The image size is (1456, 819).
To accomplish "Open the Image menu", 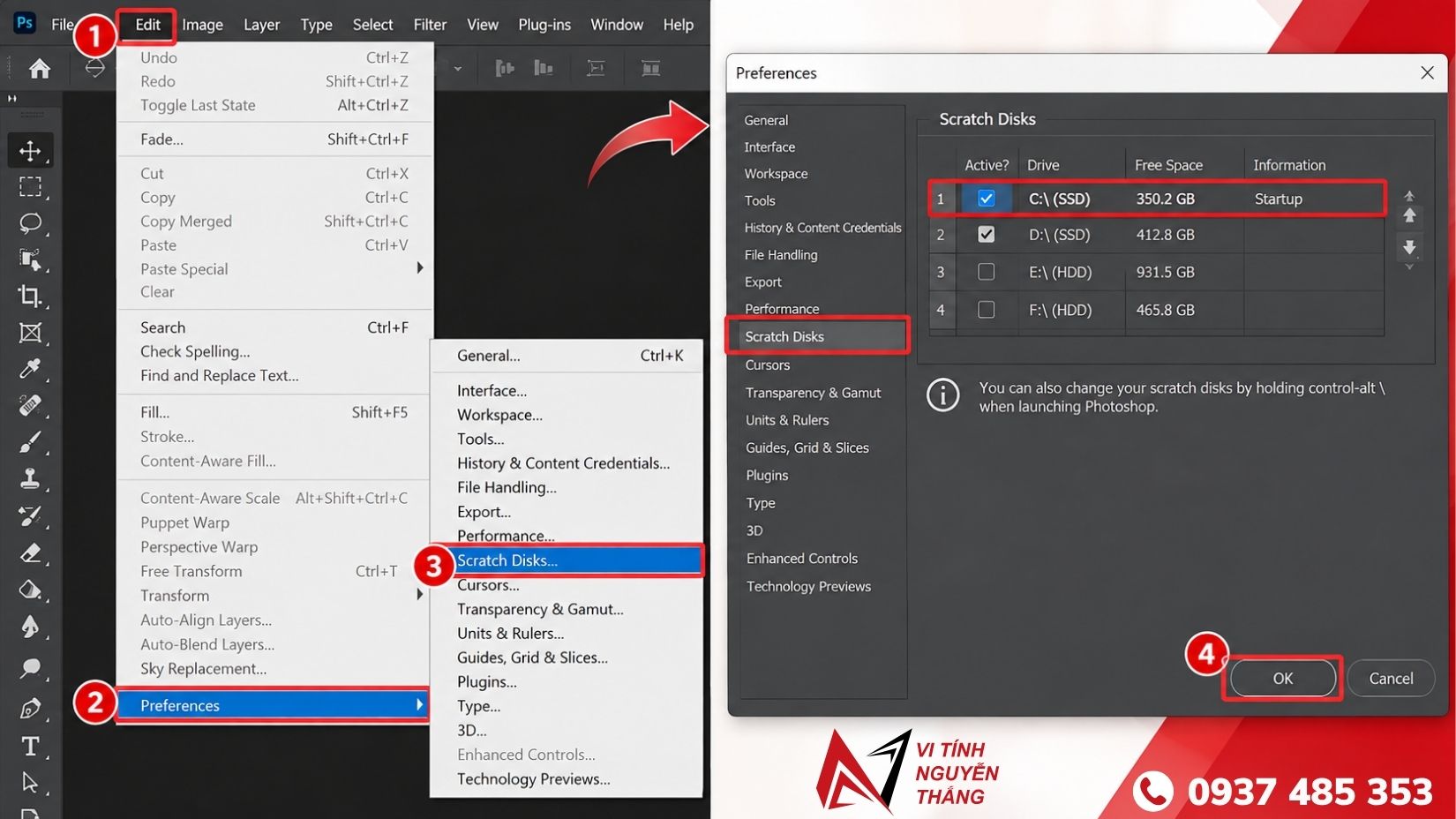I will point(202,25).
